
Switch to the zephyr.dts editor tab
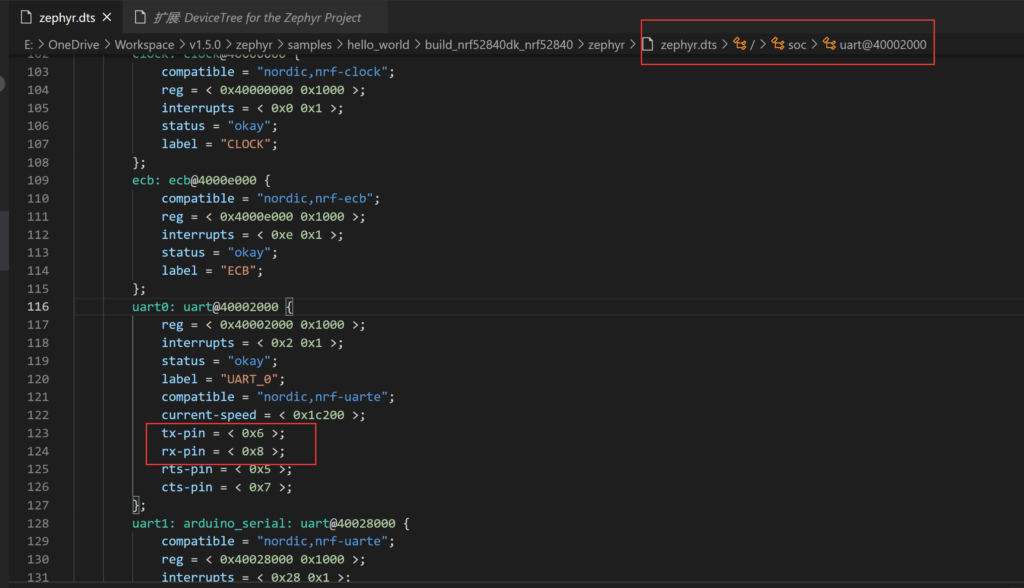coord(67,18)
